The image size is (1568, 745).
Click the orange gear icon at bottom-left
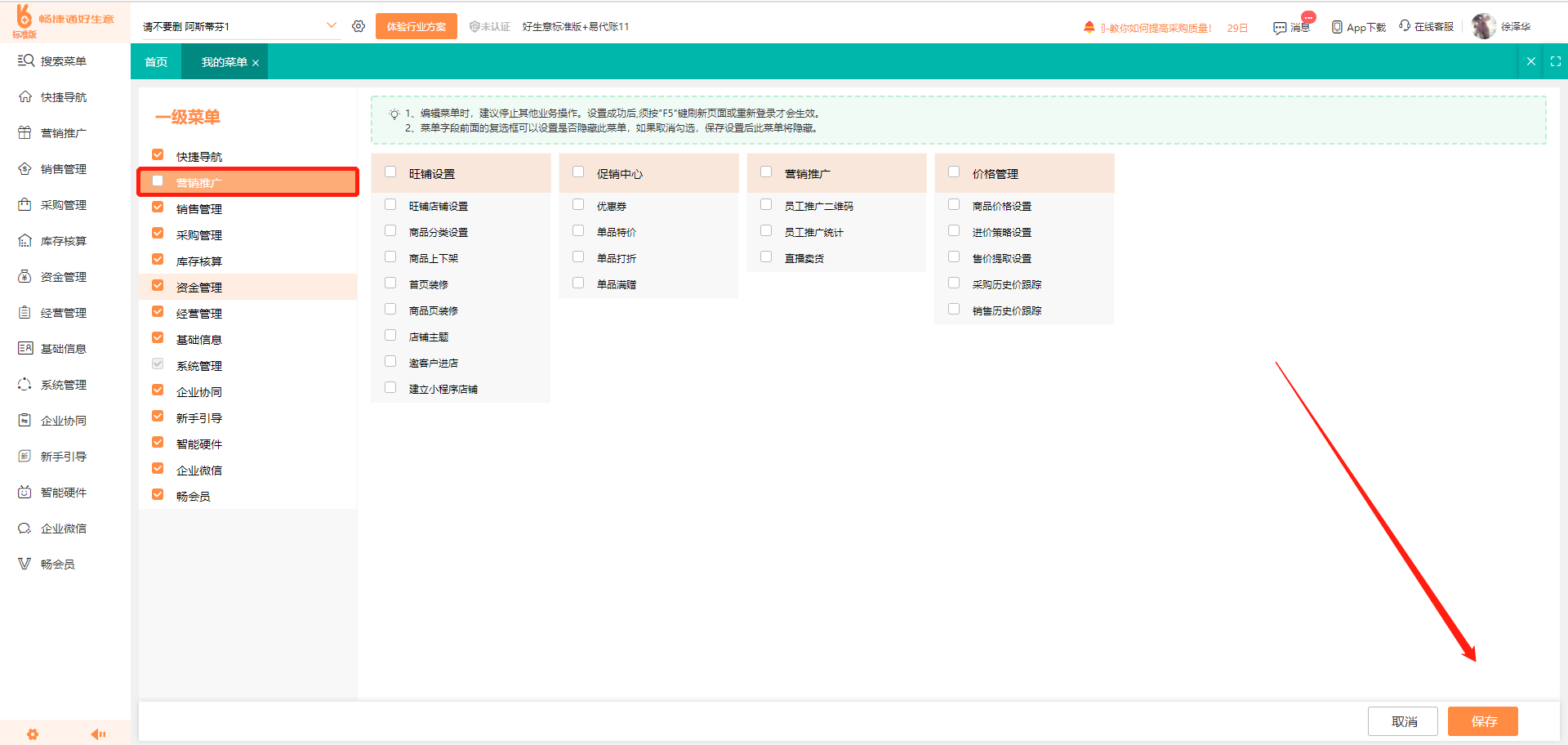point(33,734)
